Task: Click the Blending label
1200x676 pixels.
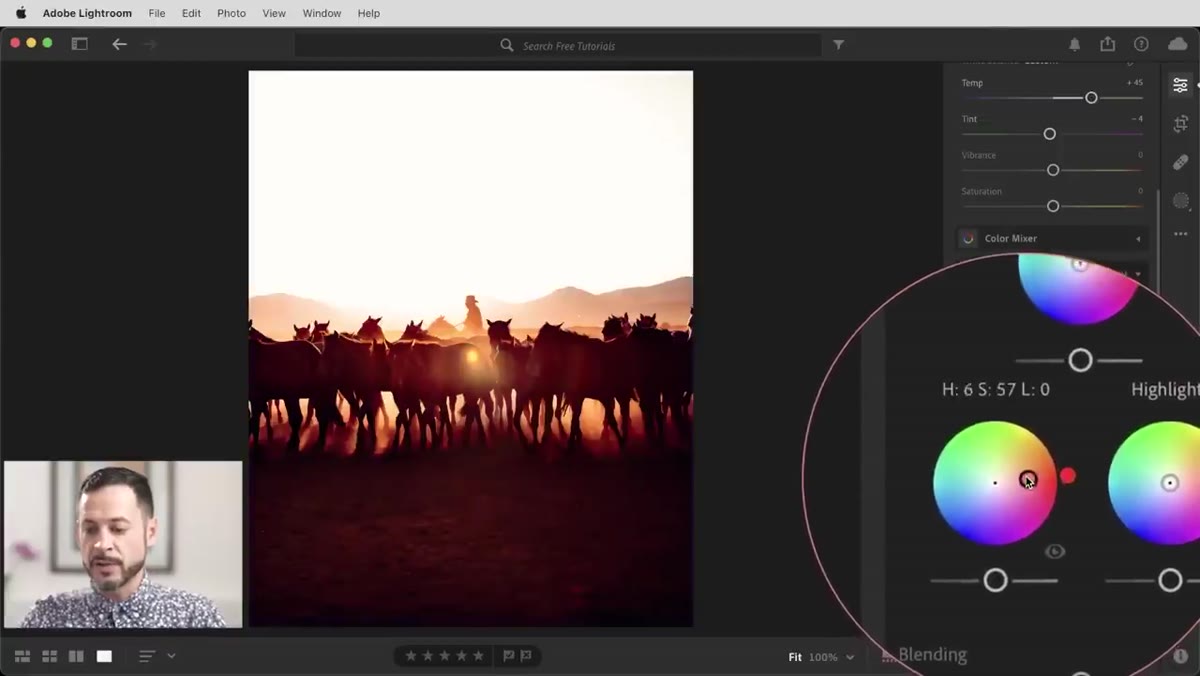Action: point(932,655)
